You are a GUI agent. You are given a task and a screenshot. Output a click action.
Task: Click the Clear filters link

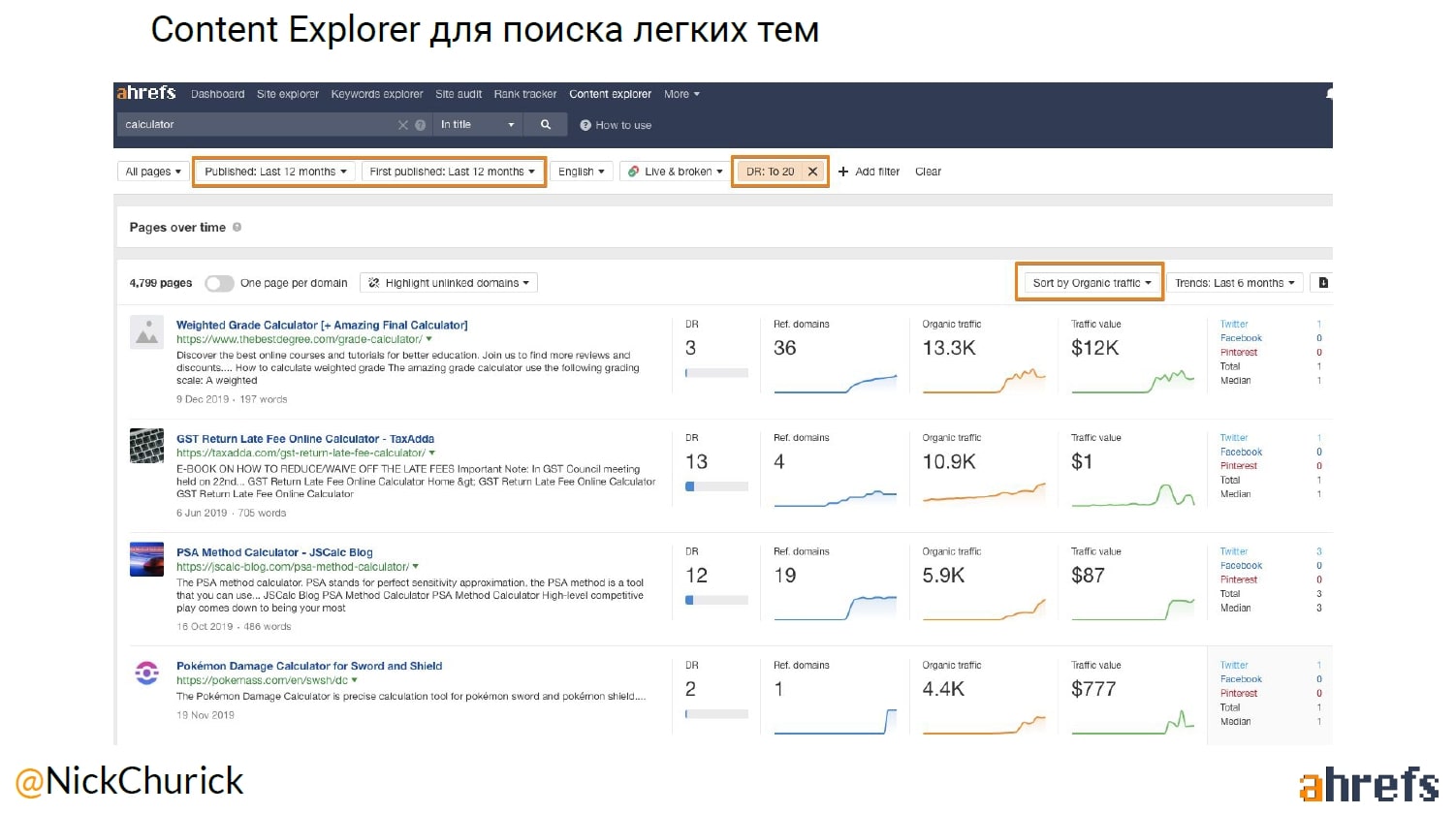coord(928,172)
